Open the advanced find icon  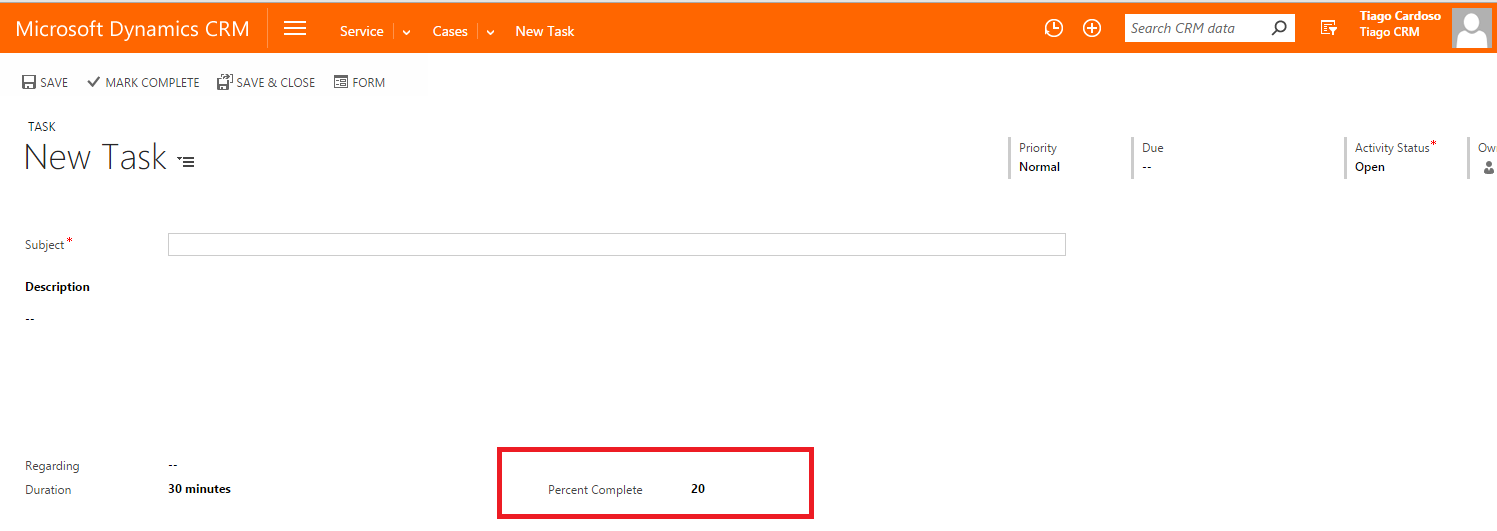[x=1328, y=29]
